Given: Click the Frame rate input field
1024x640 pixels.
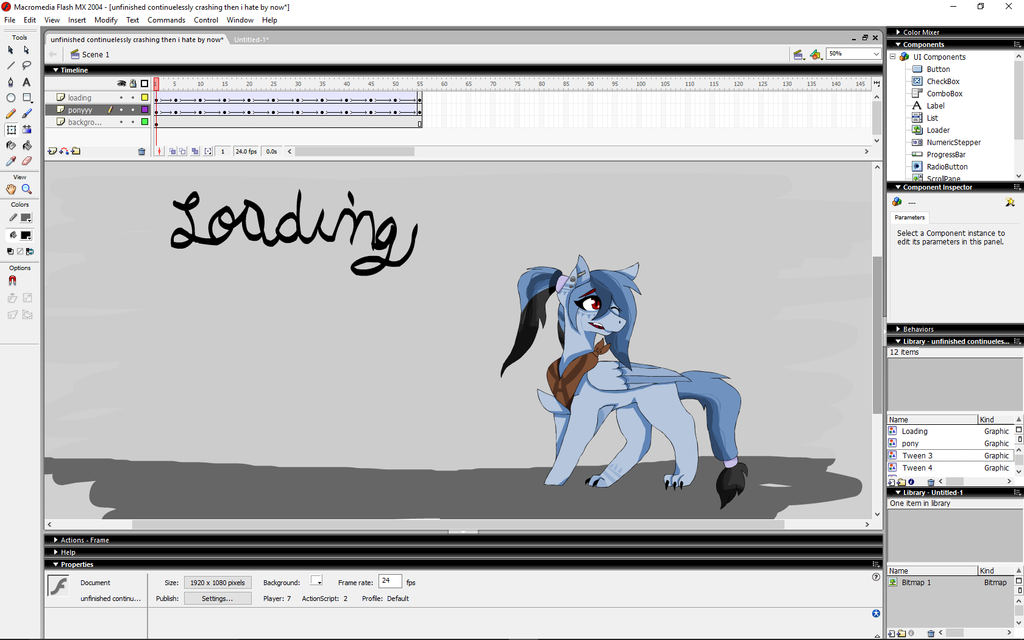Looking at the screenshot, I should coord(390,581).
